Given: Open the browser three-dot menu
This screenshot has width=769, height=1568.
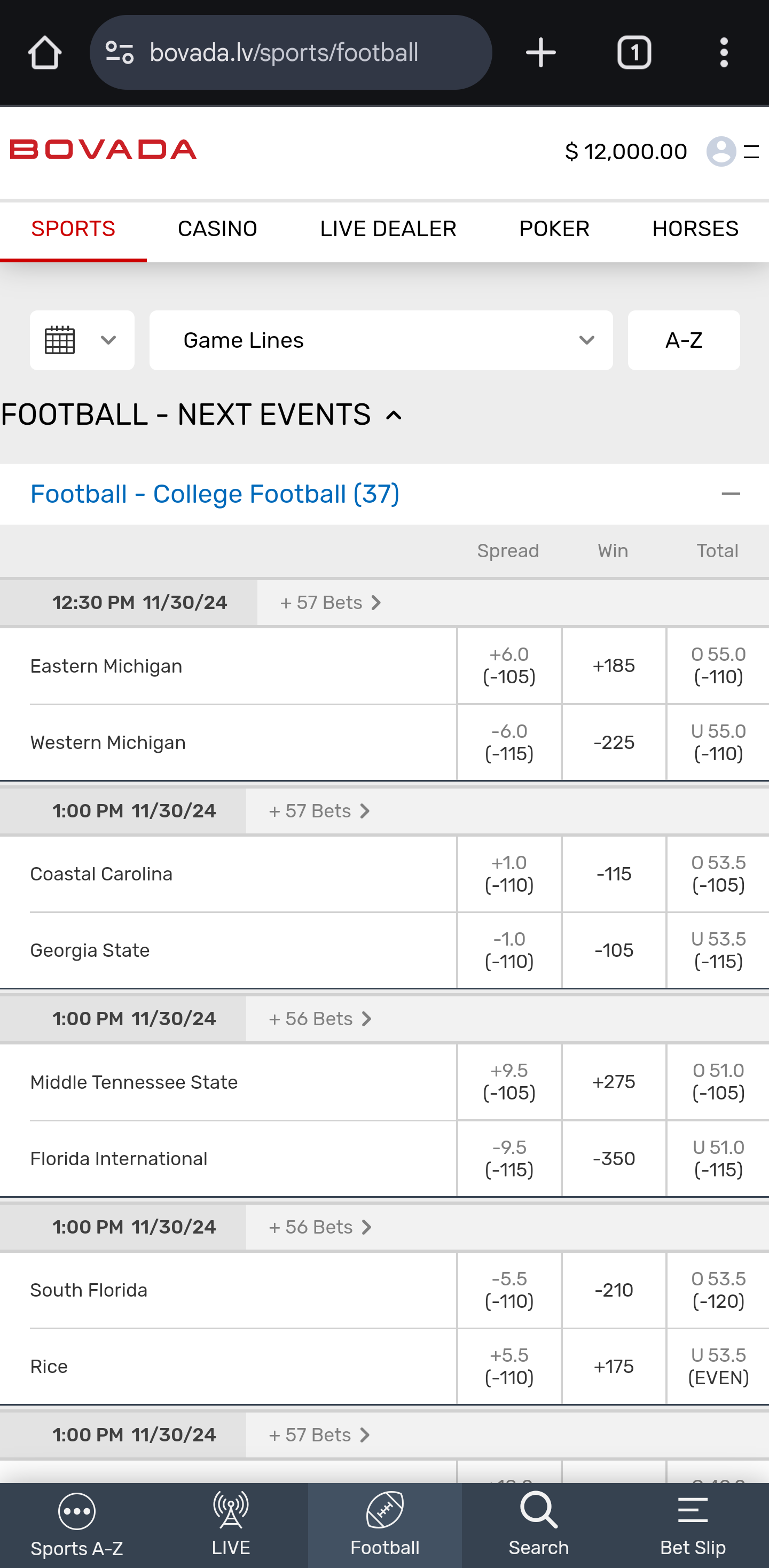Looking at the screenshot, I should (x=724, y=52).
